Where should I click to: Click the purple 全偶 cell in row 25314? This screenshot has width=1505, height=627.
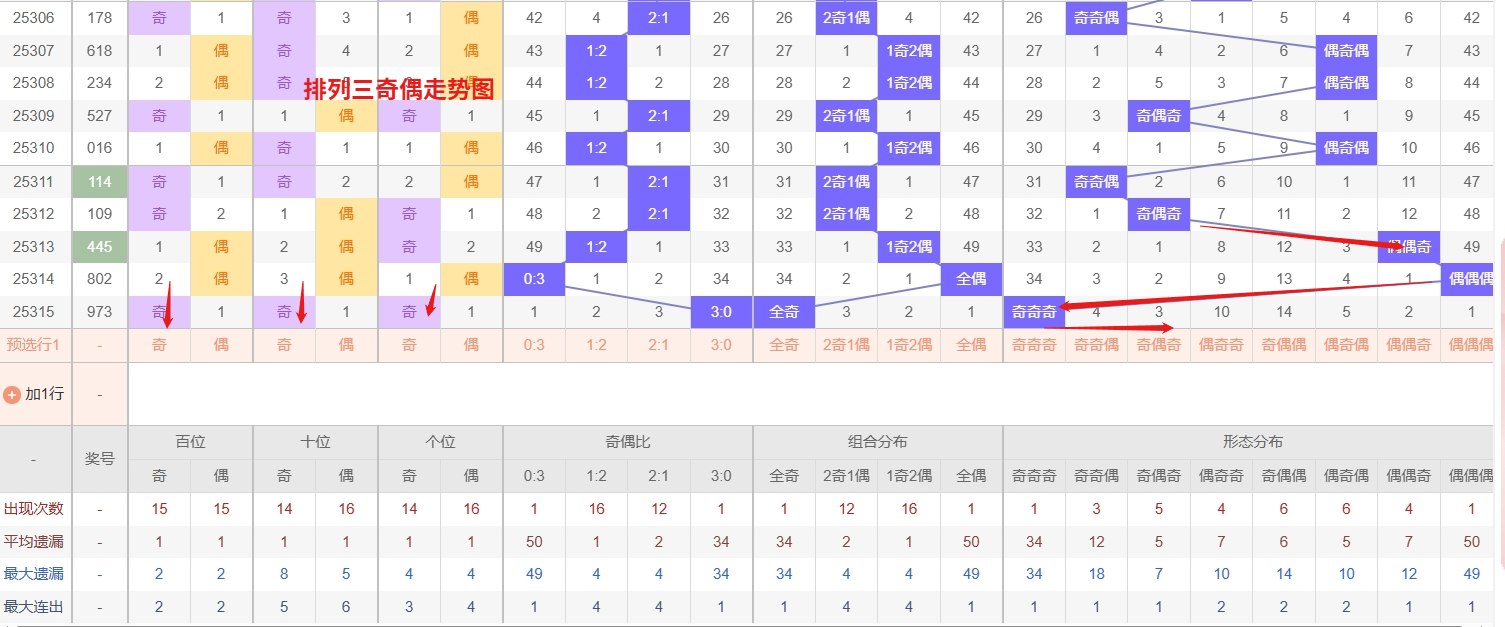click(971, 279)
